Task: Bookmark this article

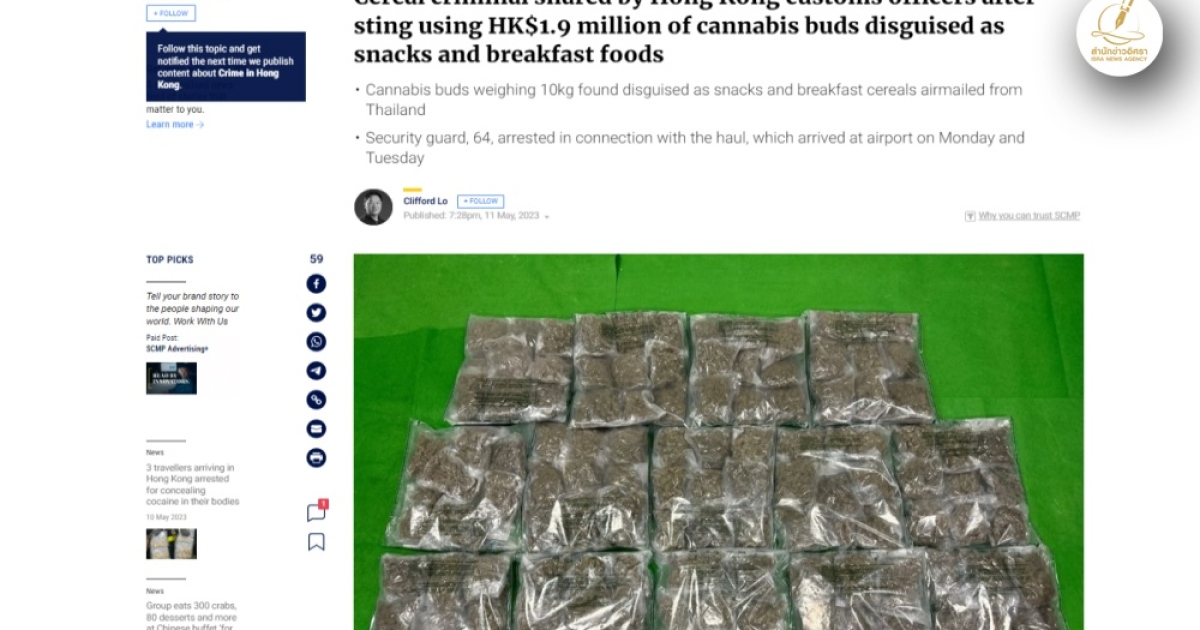Action: pyautogui.click(x=316, y=542)
